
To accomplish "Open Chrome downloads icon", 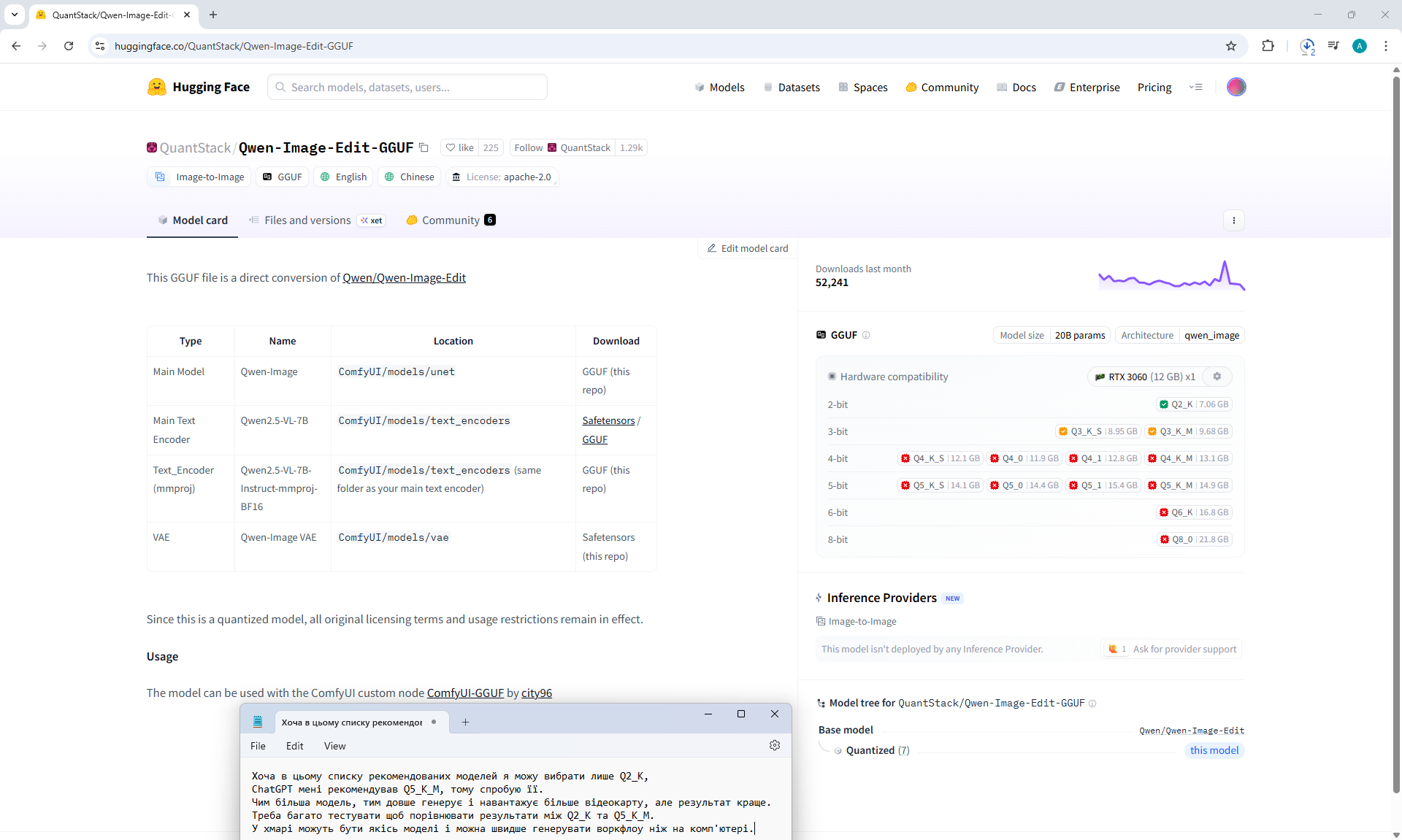I will click(x=1307, y=46).
